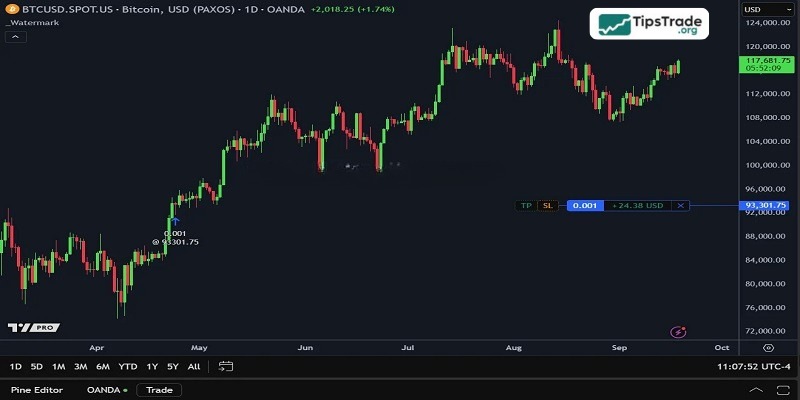Click the blue buy arrow marker on chart

coord(175,220)
